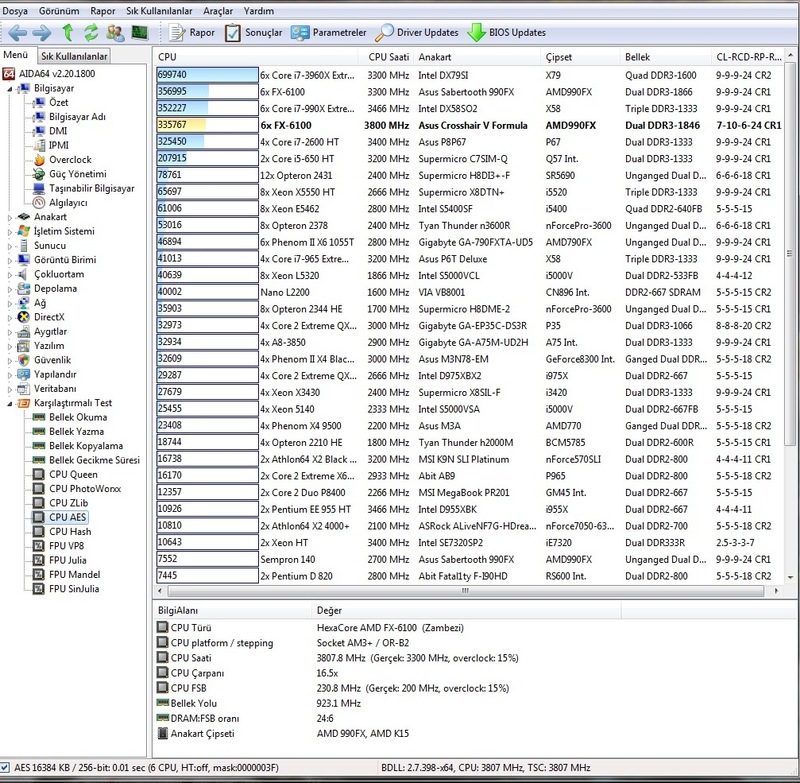Select the CPU Queen benchmark
This screenshot has height=783, width=800.
[x=73, y=474]
